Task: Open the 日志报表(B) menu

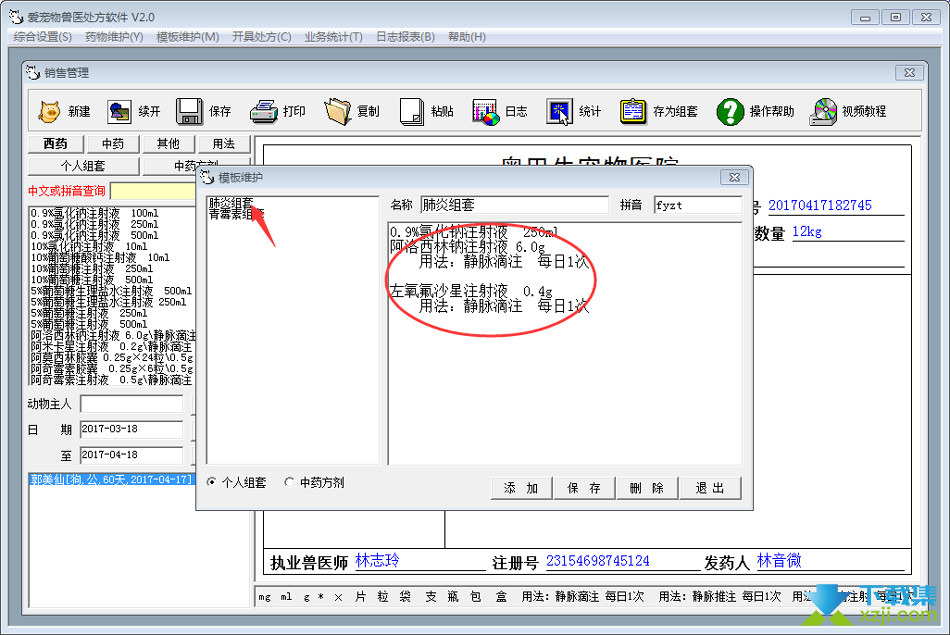Action: [405, 37]
